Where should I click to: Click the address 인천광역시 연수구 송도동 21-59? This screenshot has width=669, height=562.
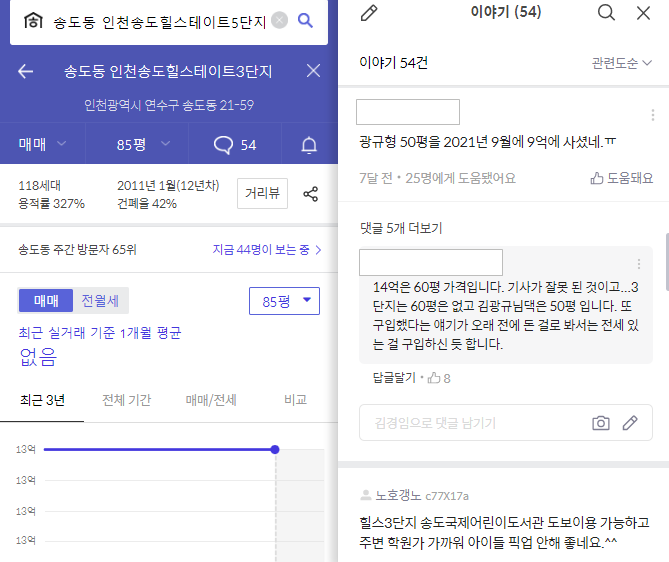pyautogui.click(x=169, y=105)
